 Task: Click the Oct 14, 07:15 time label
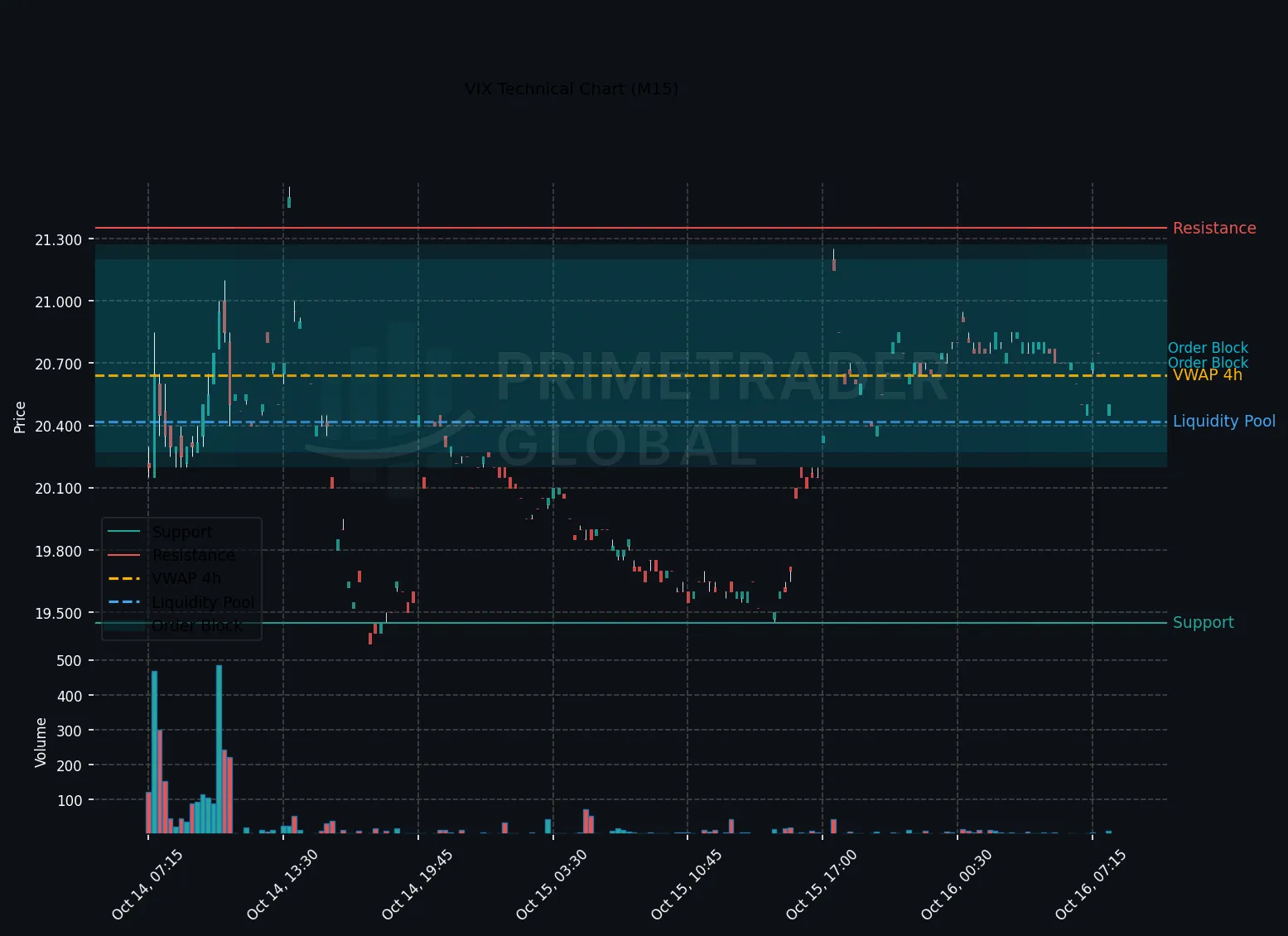[147, 884]
